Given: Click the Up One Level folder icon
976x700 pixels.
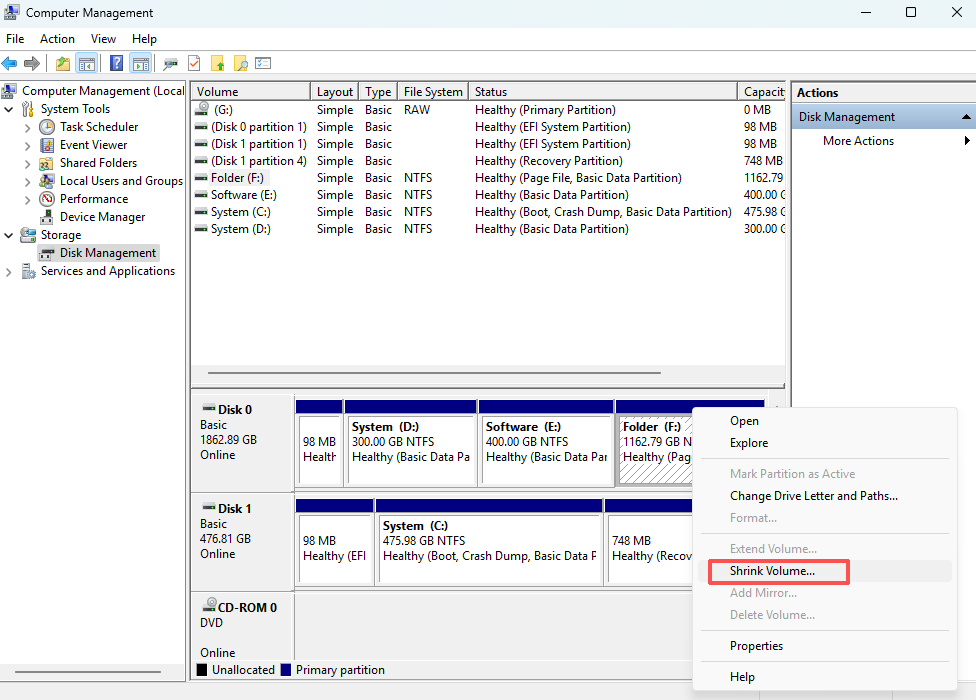Looking at the screenshot, I should [63, 64].
